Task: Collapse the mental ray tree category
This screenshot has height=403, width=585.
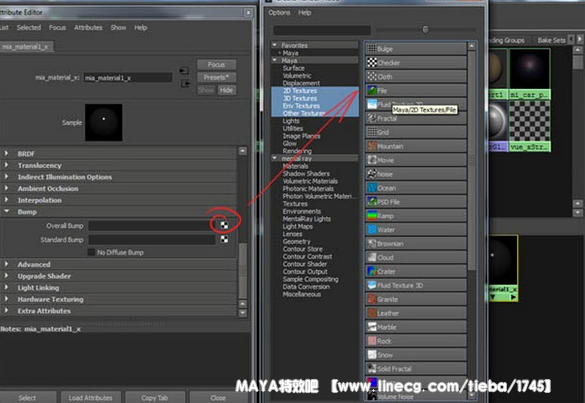Action: (x=275, y=158)
